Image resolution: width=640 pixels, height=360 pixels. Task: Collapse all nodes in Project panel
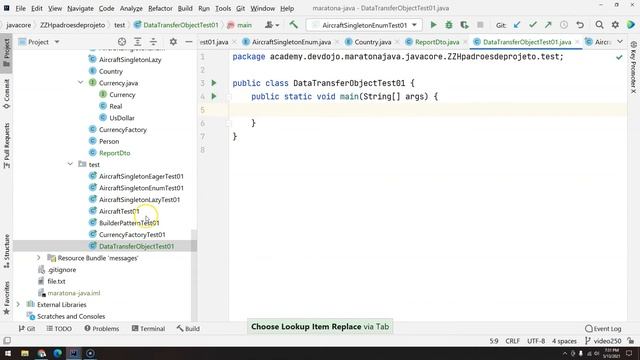tap(153, 42)
